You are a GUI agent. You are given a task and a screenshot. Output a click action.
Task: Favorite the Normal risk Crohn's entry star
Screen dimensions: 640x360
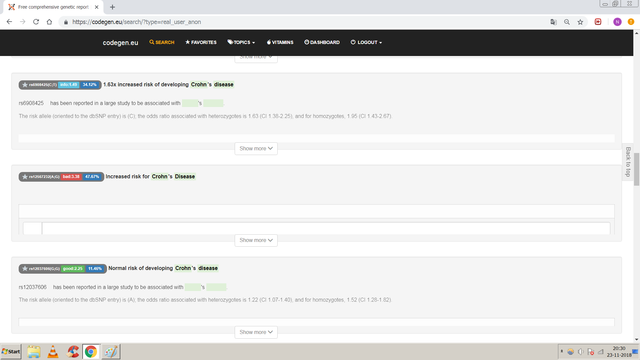pos(25,269)
